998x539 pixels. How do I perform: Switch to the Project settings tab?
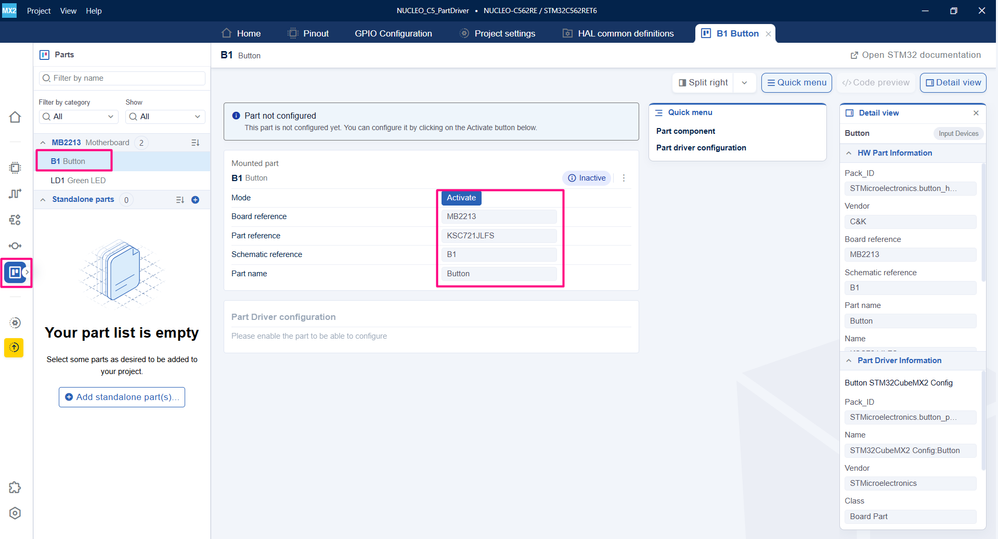pyautogui.click(x=498, y=33)
